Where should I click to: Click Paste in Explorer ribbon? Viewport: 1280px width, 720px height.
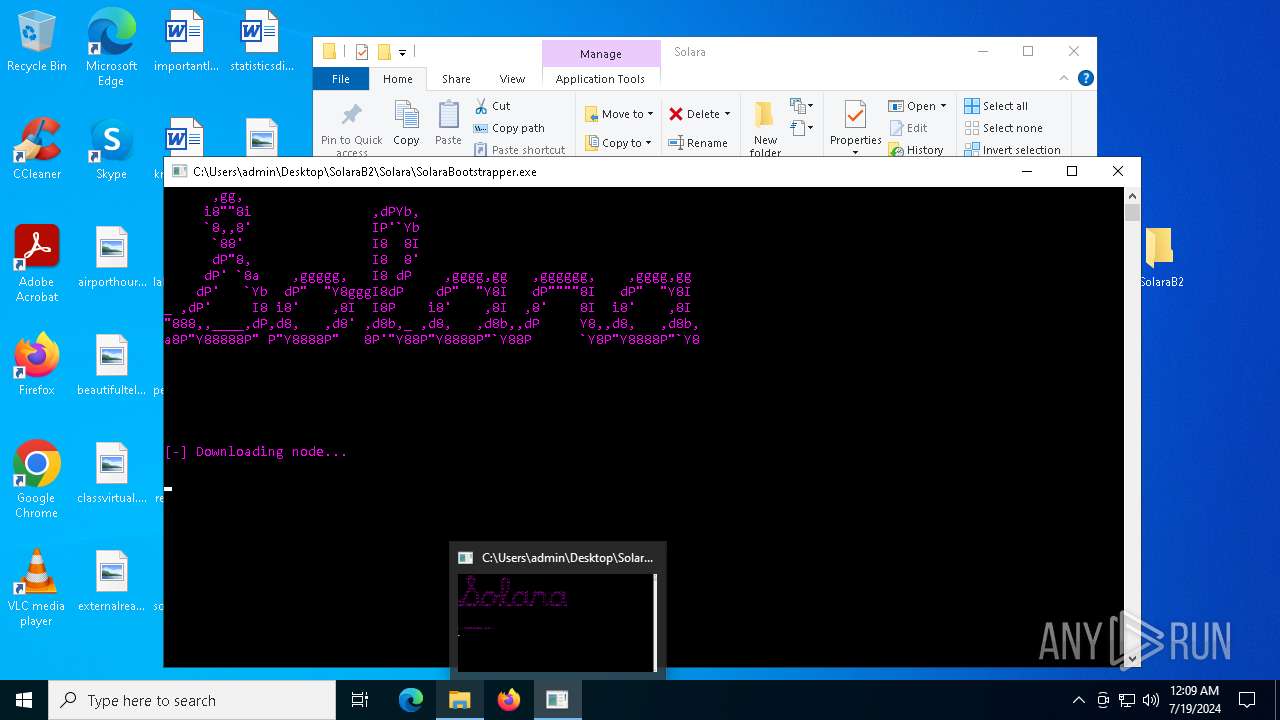pyautogui.click(x=448, y=124)
